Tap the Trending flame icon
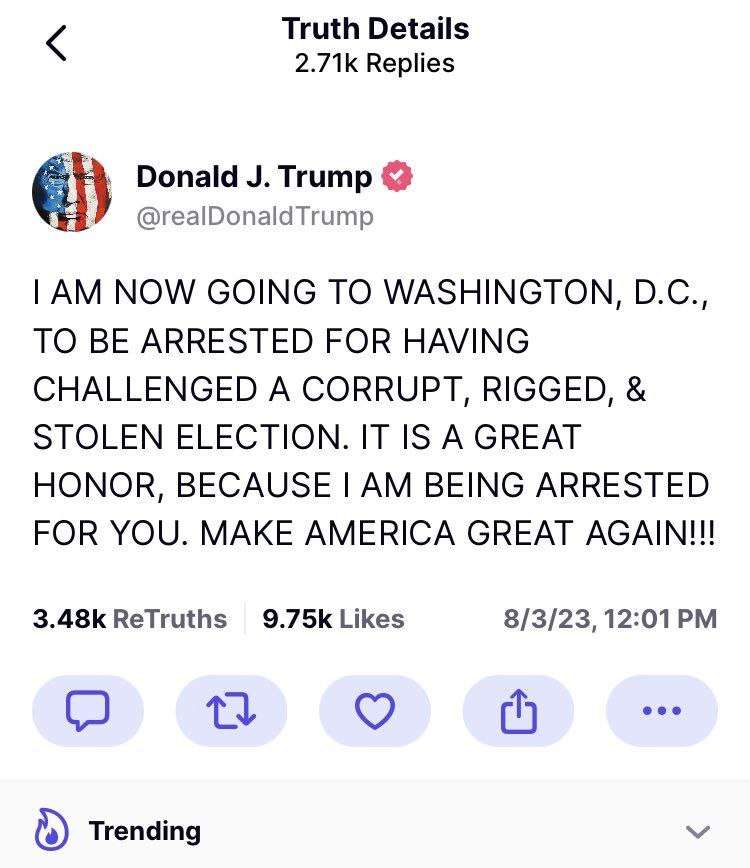The image size is (750, 868). click(x=49, y=831)
